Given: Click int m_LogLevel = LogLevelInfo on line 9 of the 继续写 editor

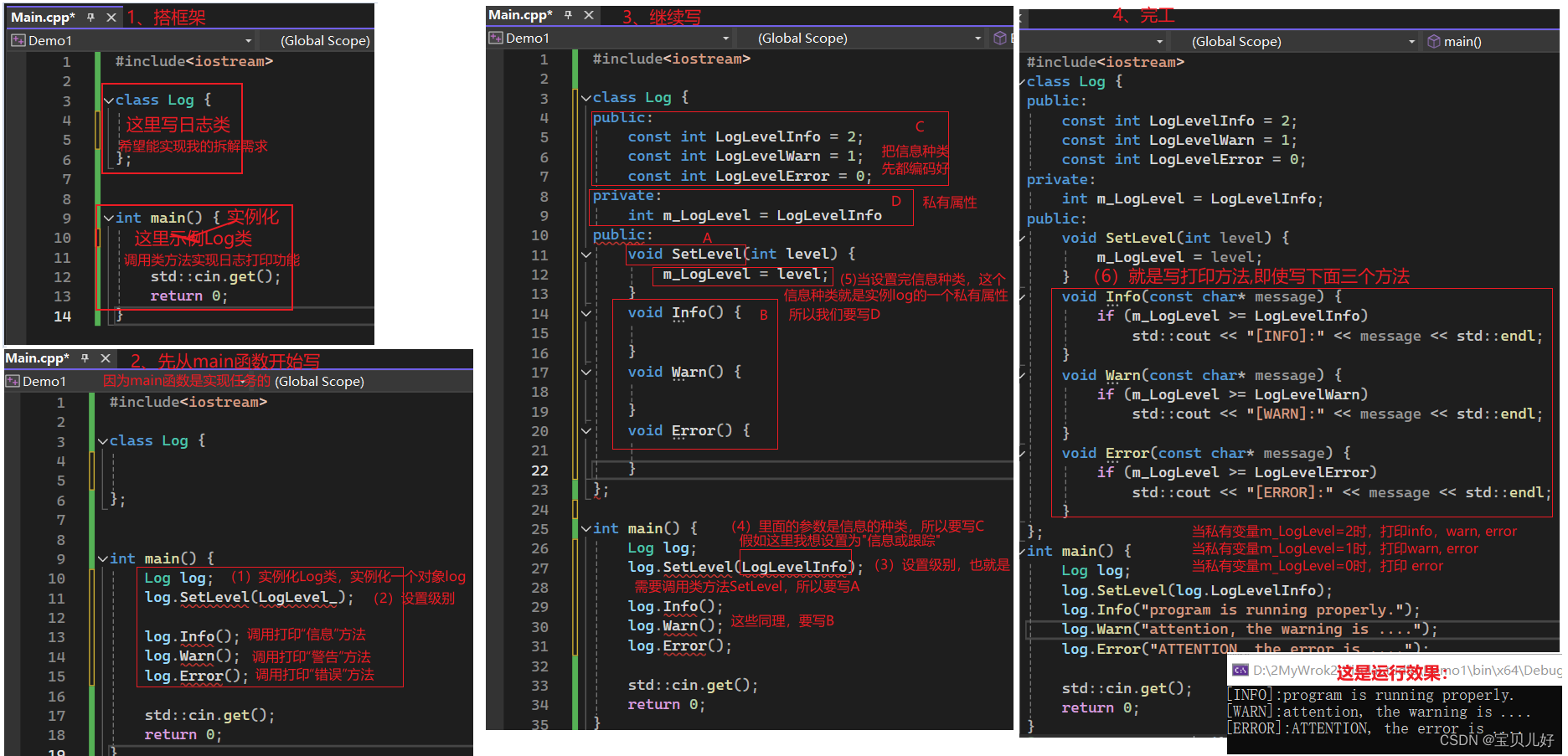Looking at the screenshot, I should (x=755, y=215).
